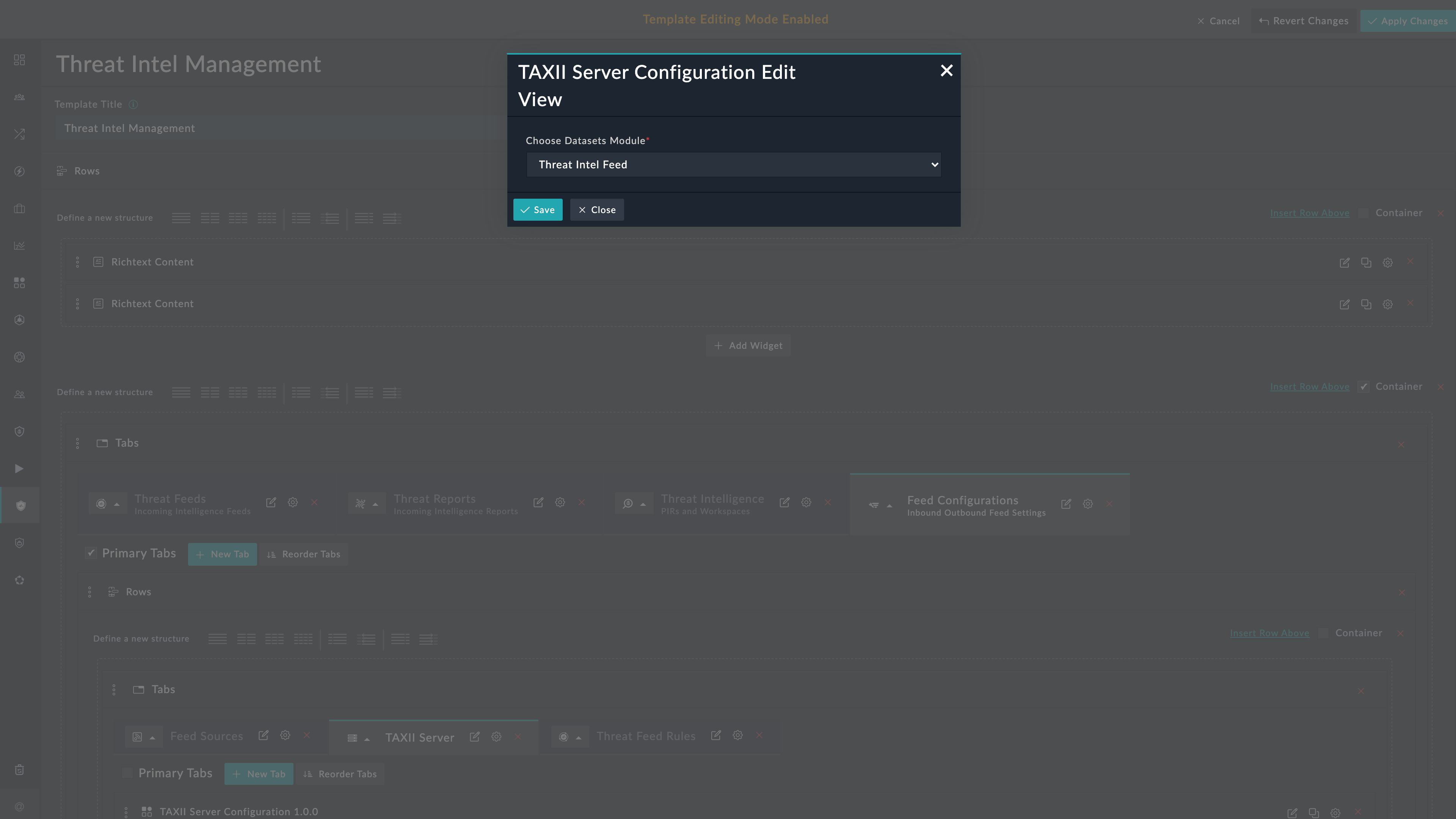Edit the first Richtext Content widget
Screen dimensions: 1456x819
click(1344, 262)
